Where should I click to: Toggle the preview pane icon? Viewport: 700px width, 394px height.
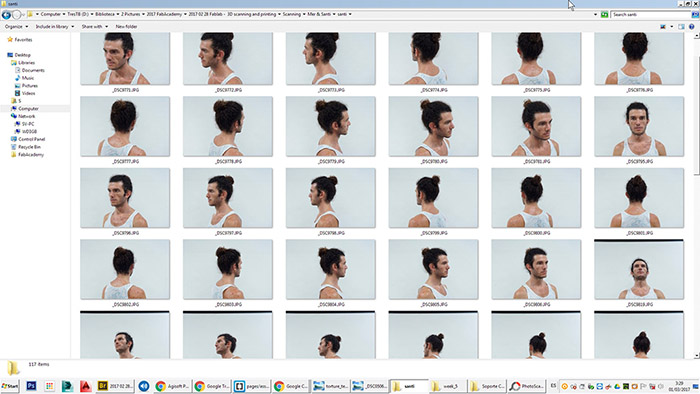pyautogui.click(x=681, y=27)
